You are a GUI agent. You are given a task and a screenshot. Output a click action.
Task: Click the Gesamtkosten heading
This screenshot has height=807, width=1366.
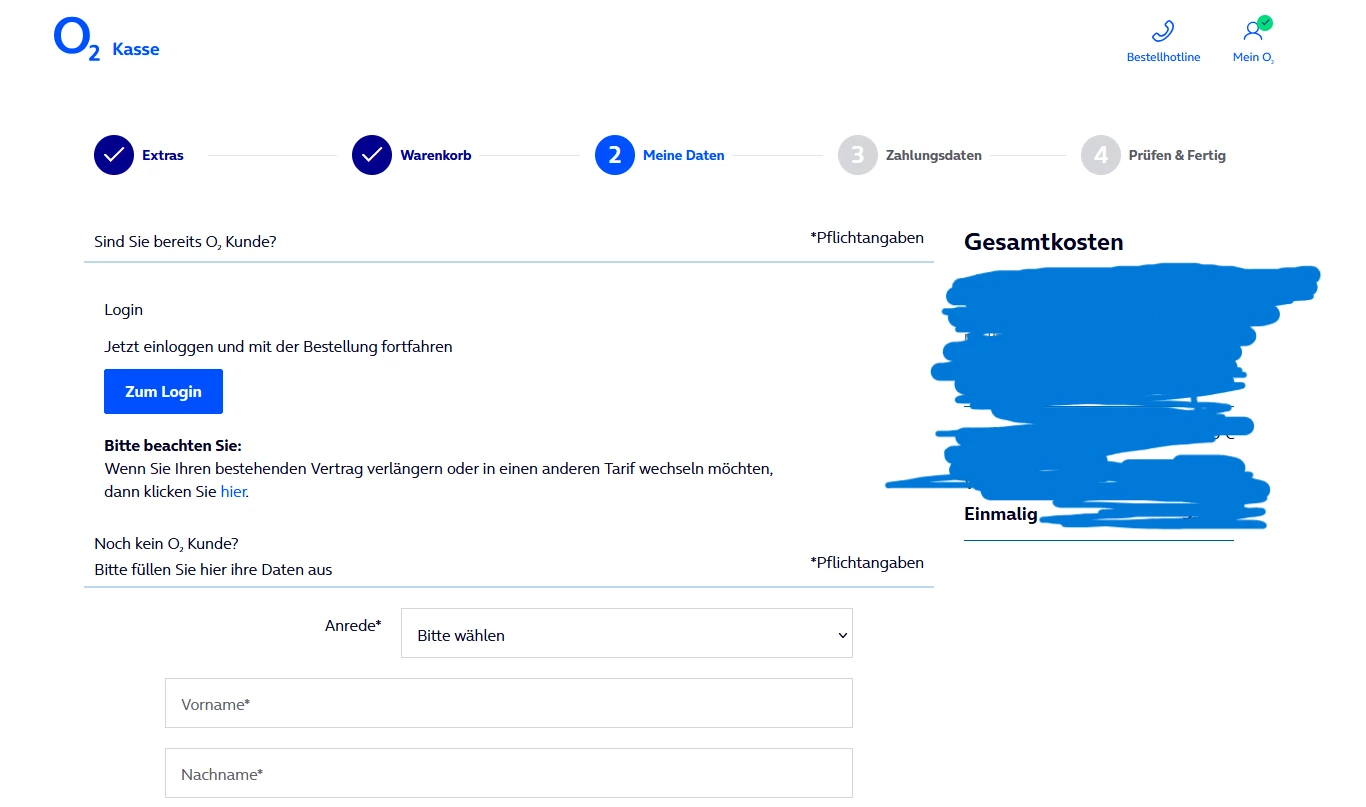[1044, 242]
